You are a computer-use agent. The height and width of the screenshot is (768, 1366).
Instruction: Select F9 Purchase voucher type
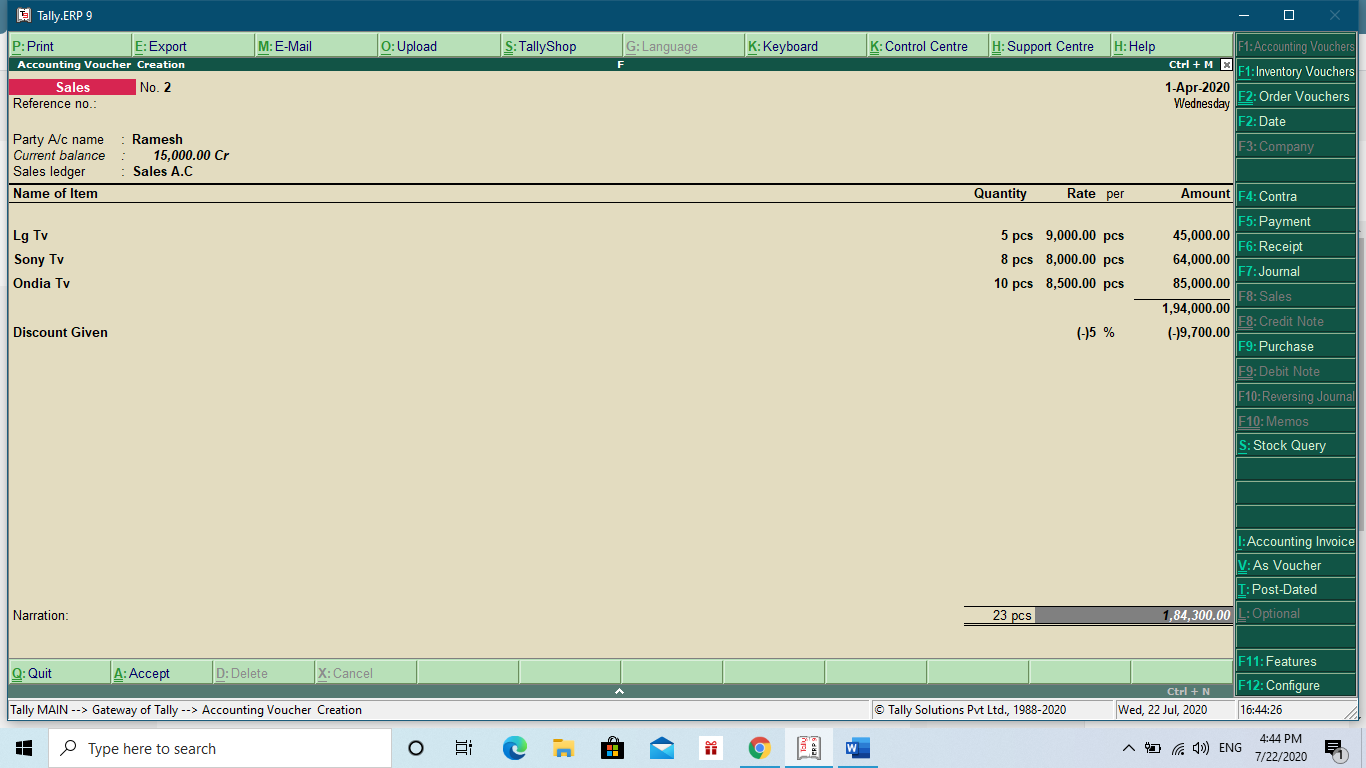(x=1296, y=346)
